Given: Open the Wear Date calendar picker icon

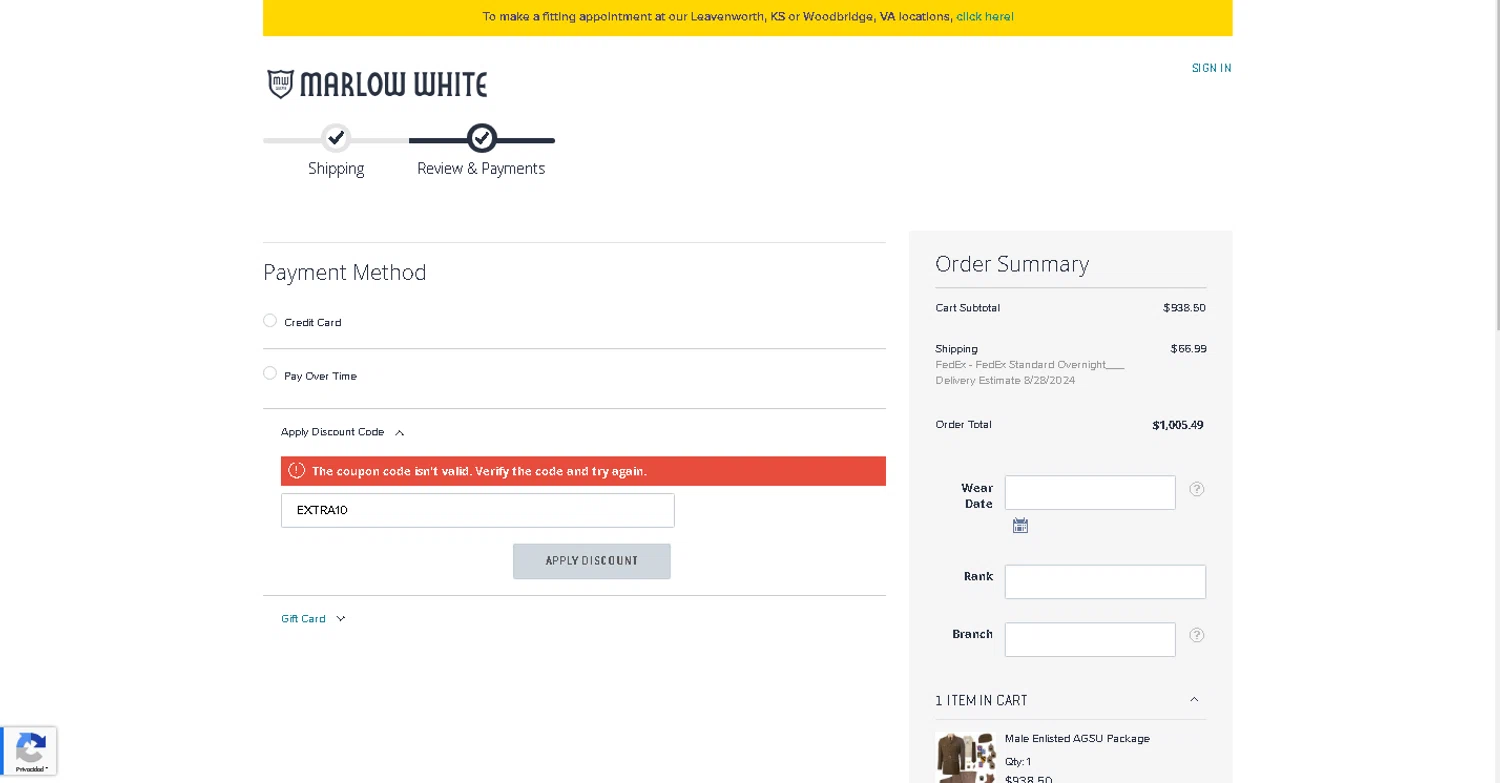Looking at the screenshot, I should pyautogui.click(x=1020, y=526).
